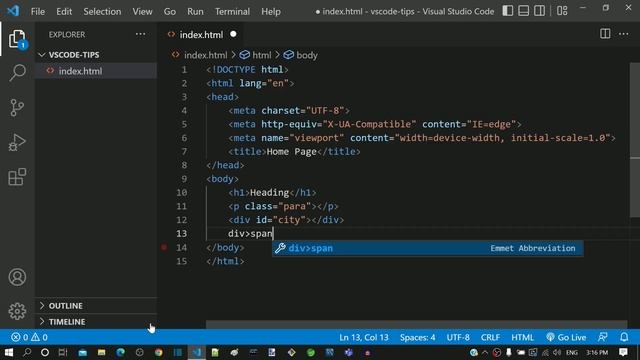This screenshot has height=360, width=640.
Task: Click the horizontal scrollbar of the editor
Action: [x=416, y=324]
